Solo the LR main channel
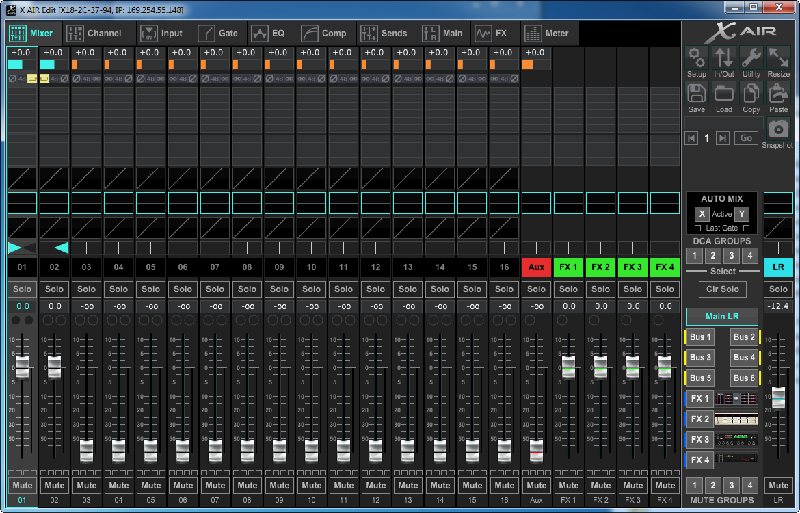Screen dimensions: 800x513 [x=778, y=289]
